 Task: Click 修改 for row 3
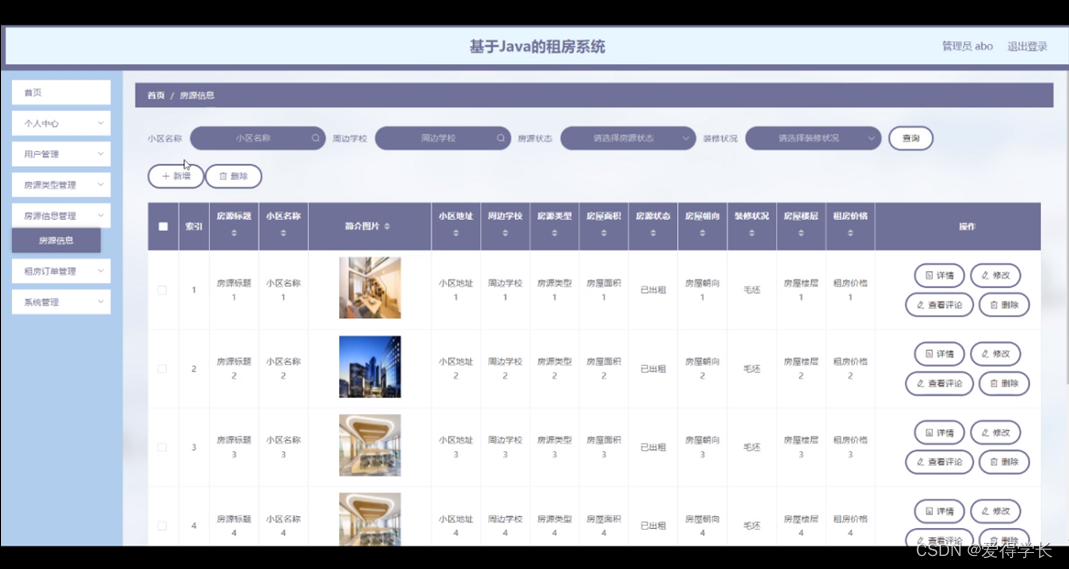[x=995, y=433]
